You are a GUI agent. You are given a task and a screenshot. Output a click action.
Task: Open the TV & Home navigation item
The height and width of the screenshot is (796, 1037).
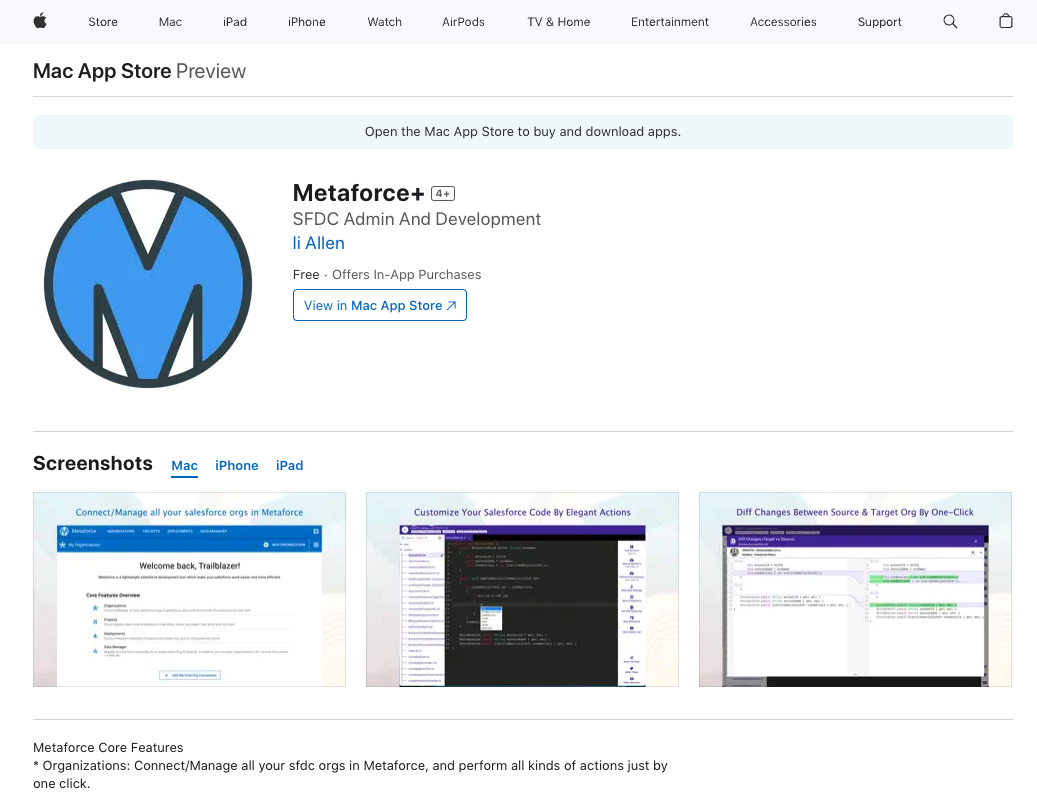[x=558, y=22]
